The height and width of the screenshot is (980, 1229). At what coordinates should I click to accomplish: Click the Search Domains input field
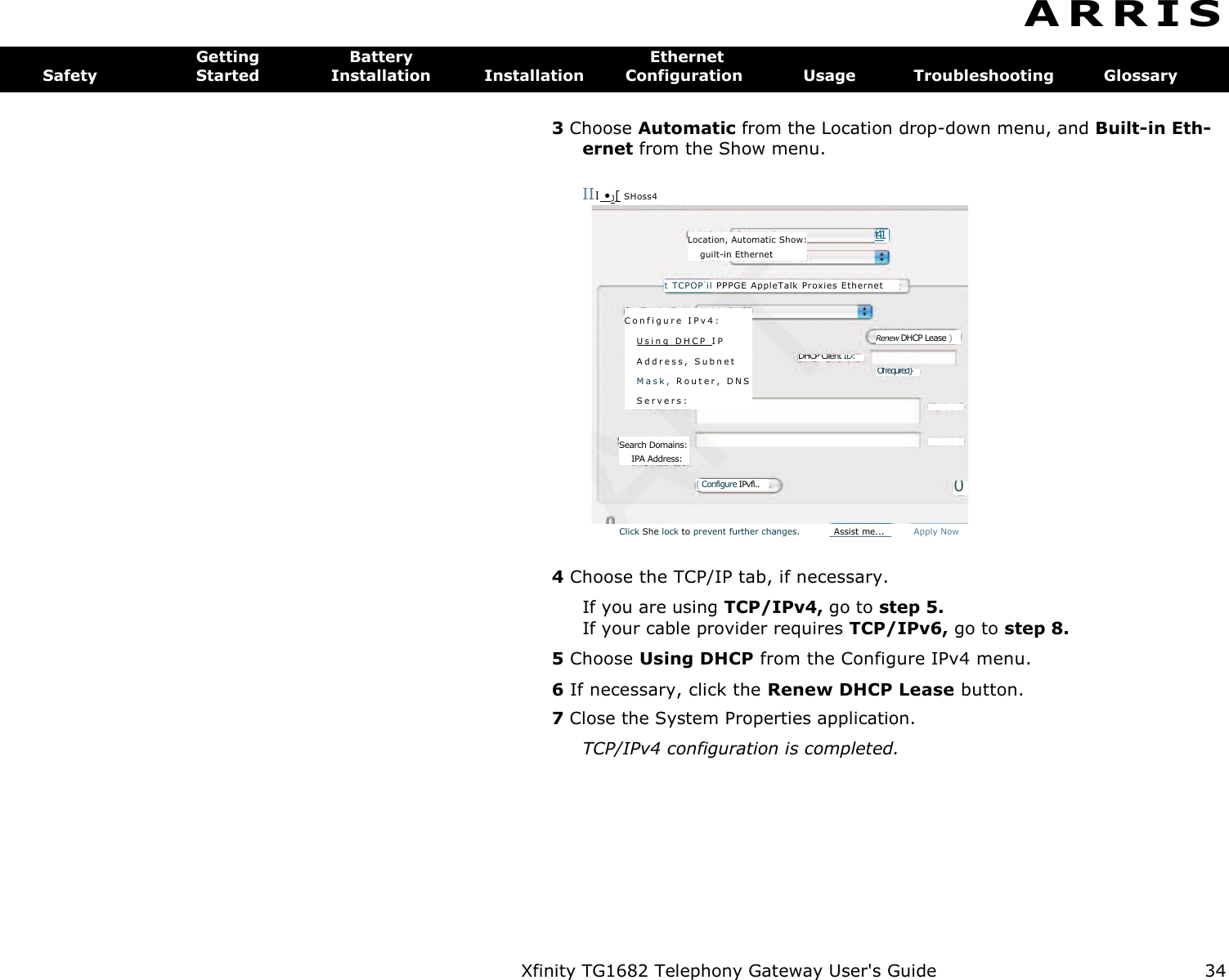[x=808, y=441]
